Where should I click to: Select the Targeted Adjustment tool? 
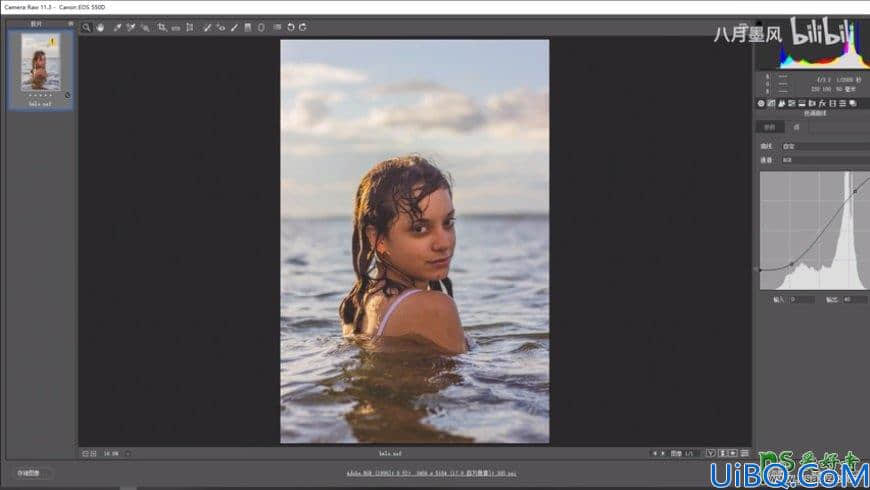145,27
